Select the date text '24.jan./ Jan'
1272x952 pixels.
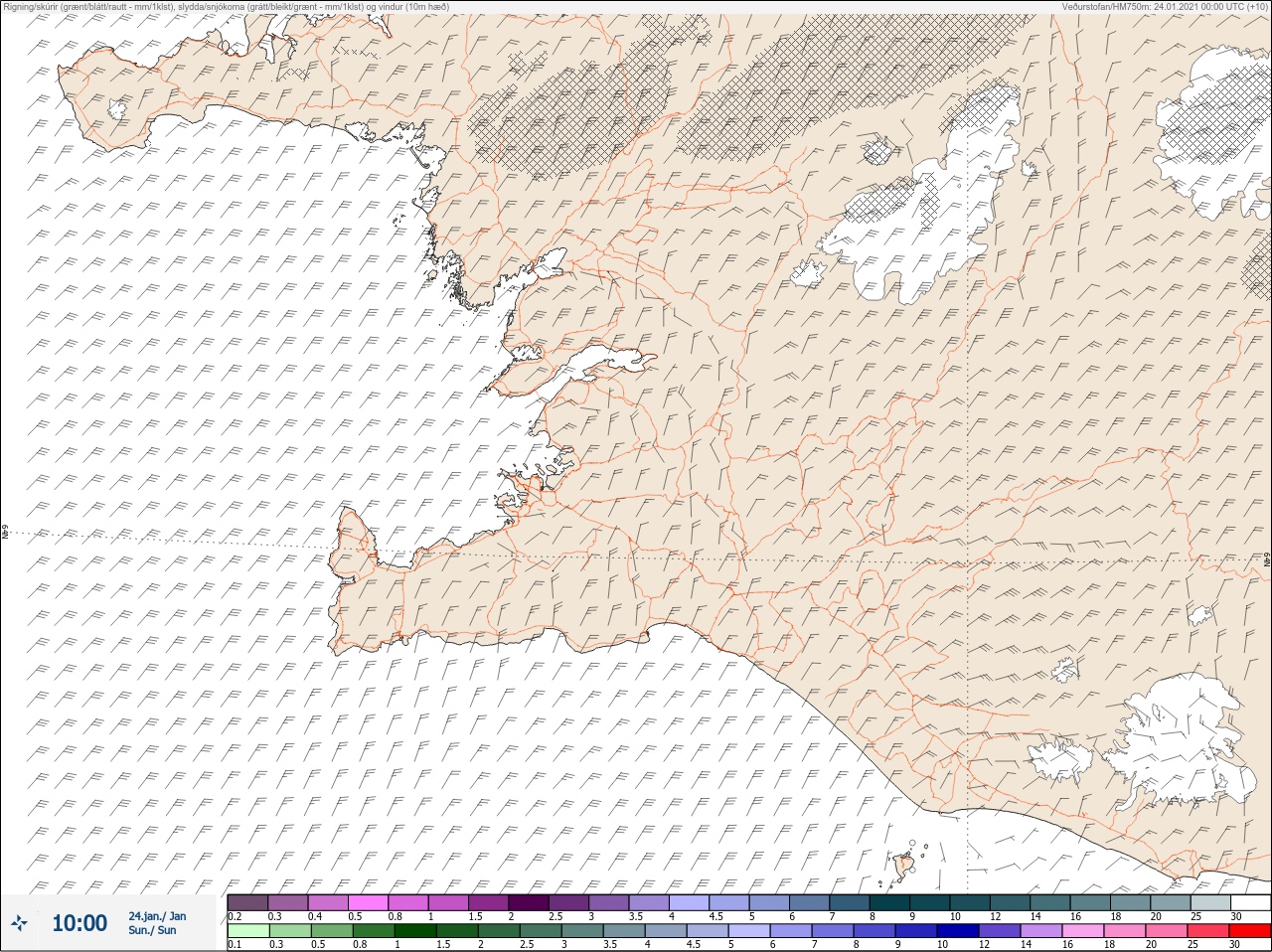[x=157, y=915]
